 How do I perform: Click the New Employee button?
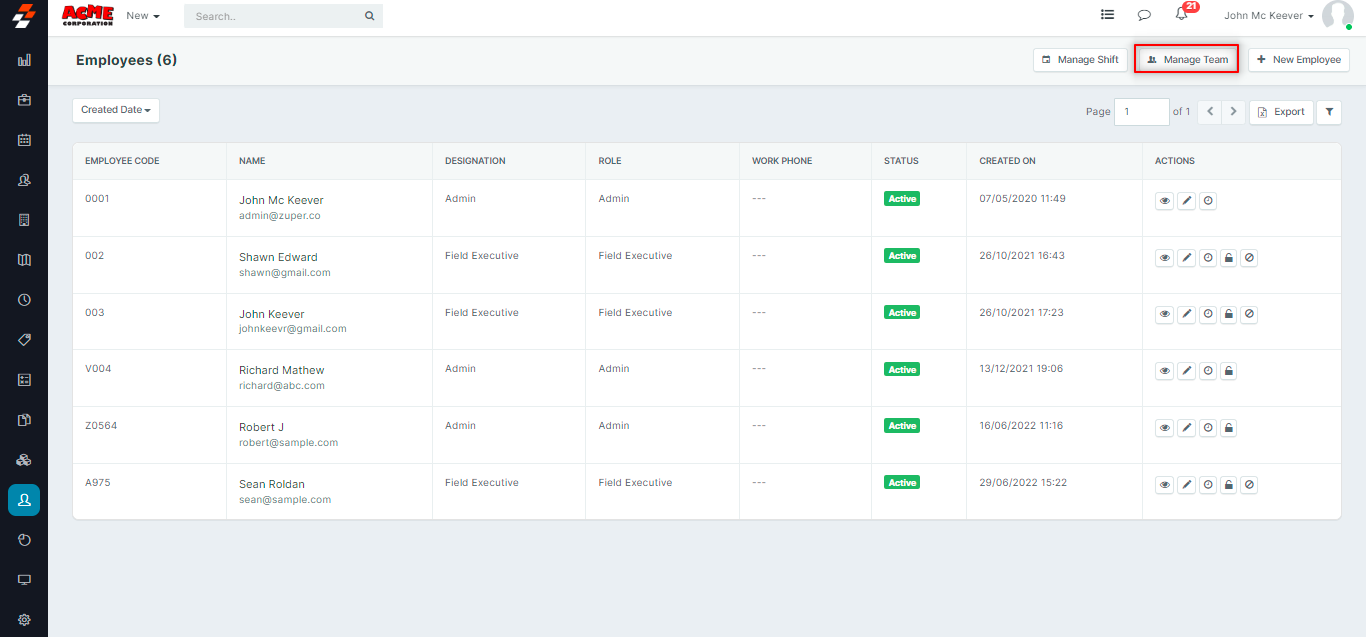tap(1298, 60)
